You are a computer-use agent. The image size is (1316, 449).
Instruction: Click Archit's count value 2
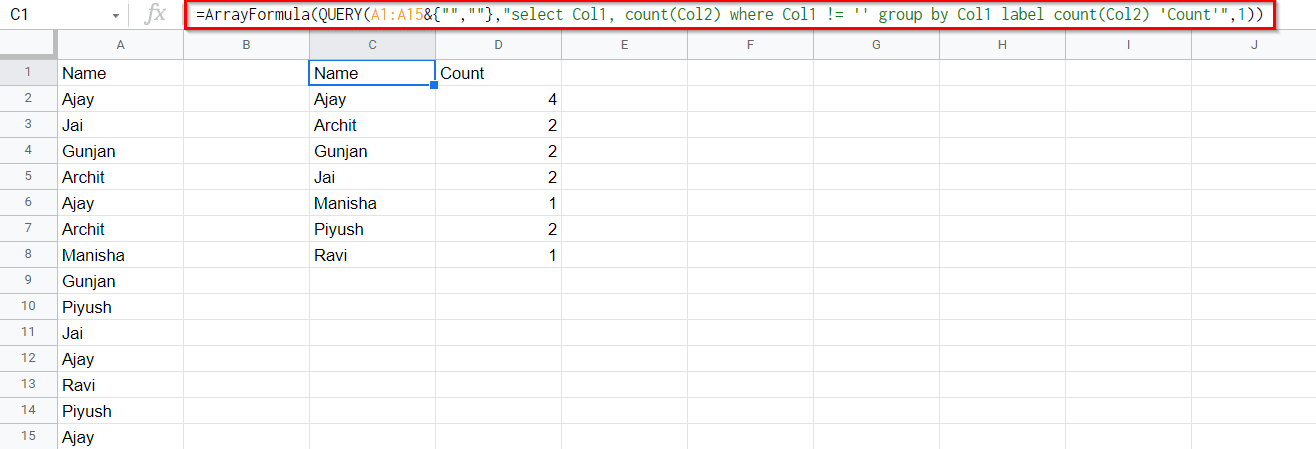pos(498,125)
